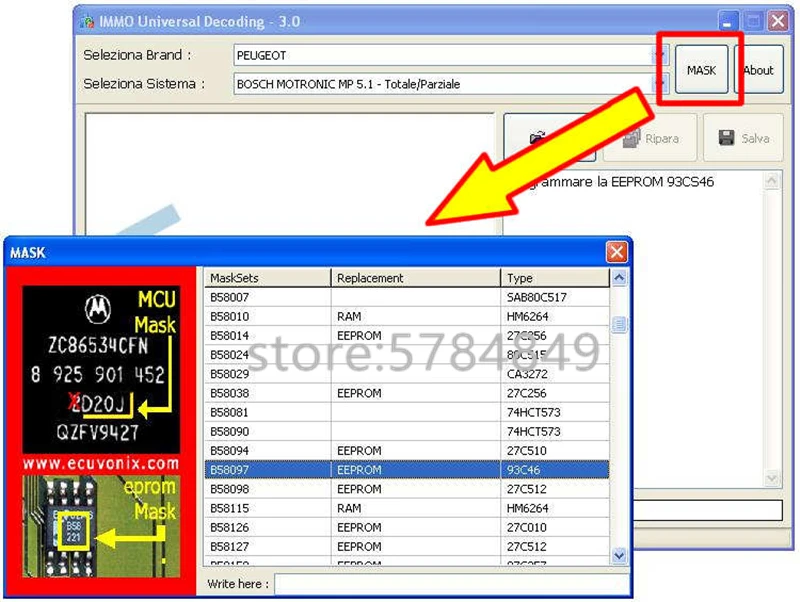Select the B58126 mask row
This screenshot has width=800, height=602.
[x=407, y=527]
